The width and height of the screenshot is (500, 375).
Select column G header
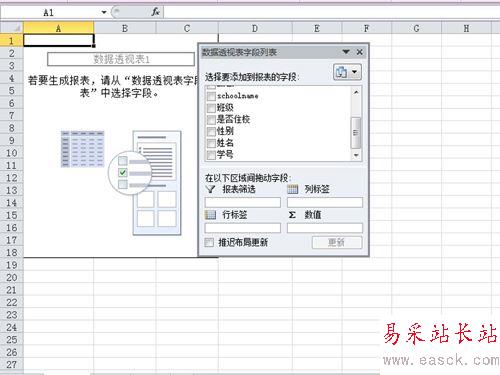416,28
